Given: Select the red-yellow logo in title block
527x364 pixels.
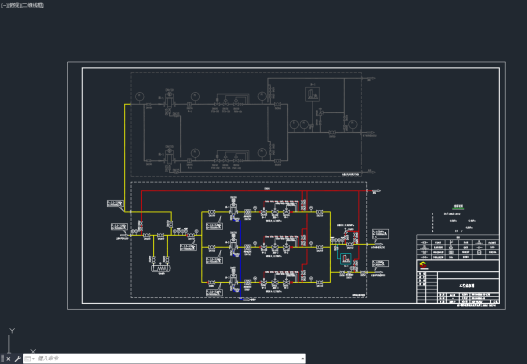Looking at the screenshot, I should pyautogui.click(x=423, y=265).
